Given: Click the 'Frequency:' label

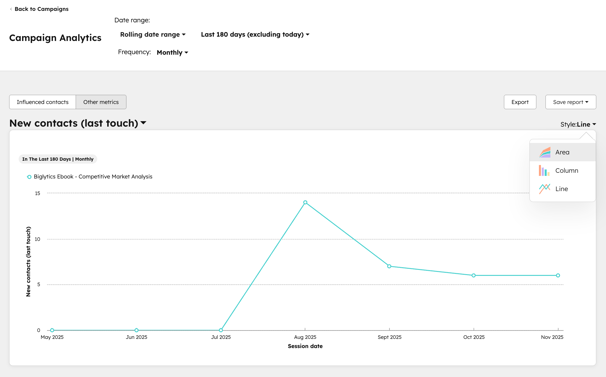Looking at the screenshot, I should pyautogui.click(x=134, y=52).
